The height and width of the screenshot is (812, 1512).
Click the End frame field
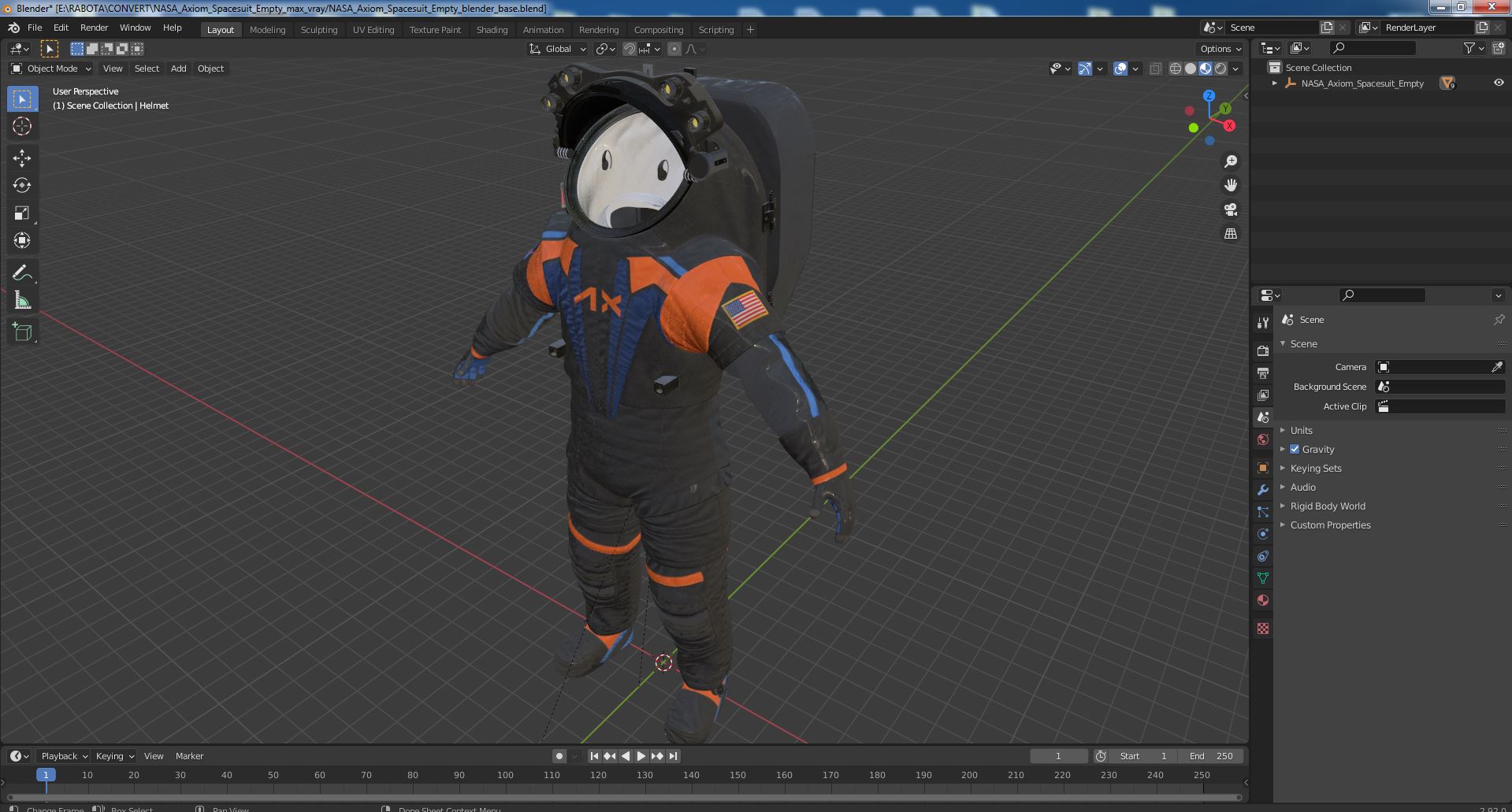pos(1211,756)
